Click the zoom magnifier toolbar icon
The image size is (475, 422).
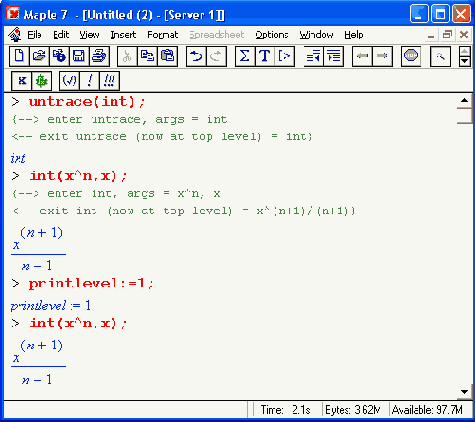coord(440,56)
